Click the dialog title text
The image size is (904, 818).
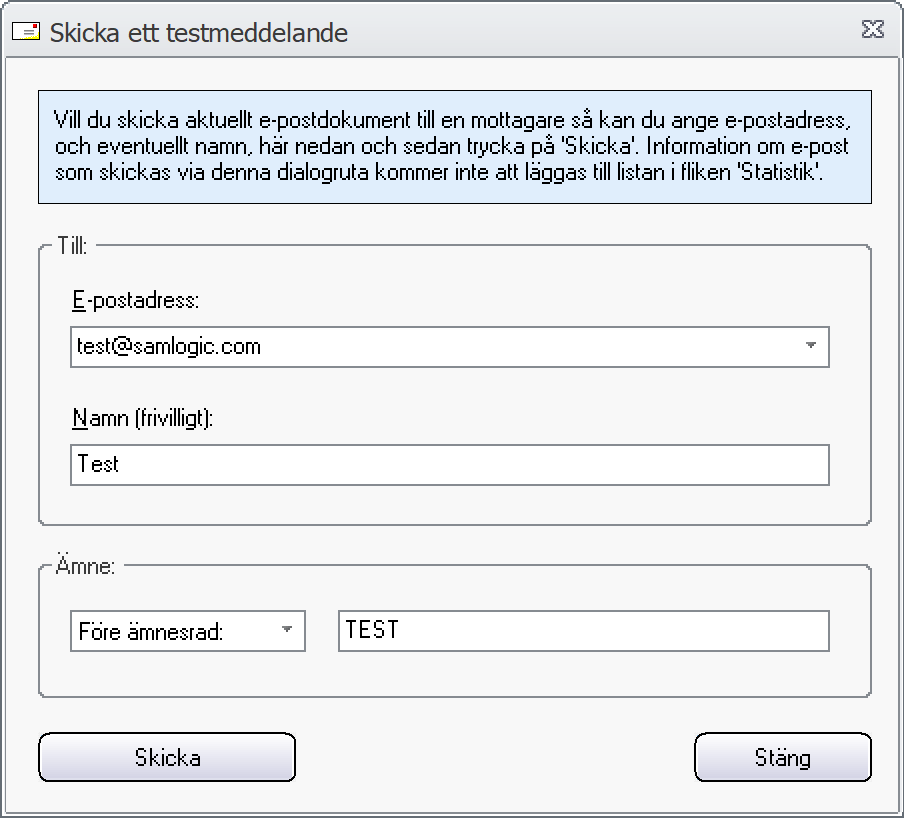[x=199, y=33]
